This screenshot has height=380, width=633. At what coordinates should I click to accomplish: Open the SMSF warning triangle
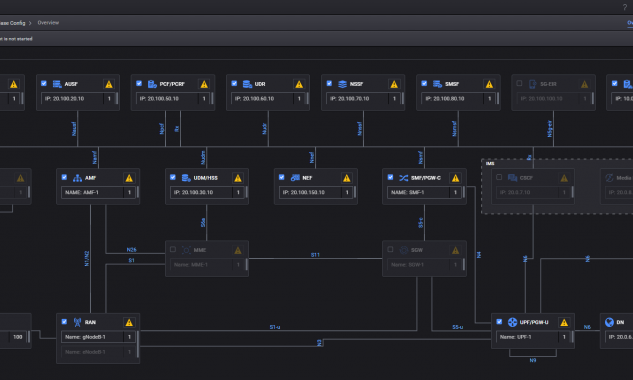pos(489,84)
